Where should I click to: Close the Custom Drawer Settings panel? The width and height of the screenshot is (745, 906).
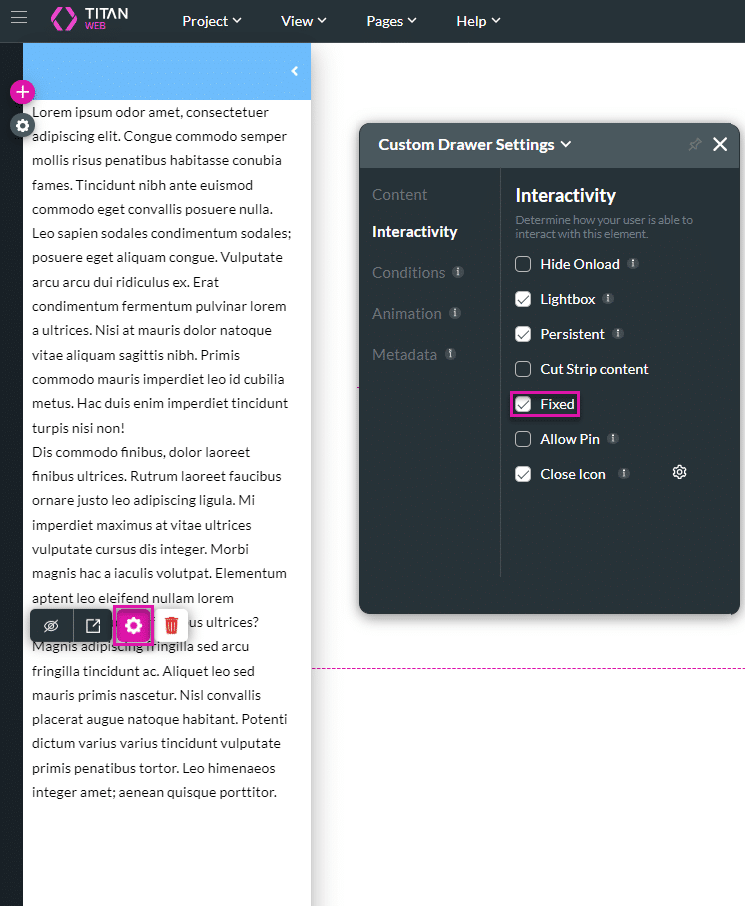[x=720, y=145]
